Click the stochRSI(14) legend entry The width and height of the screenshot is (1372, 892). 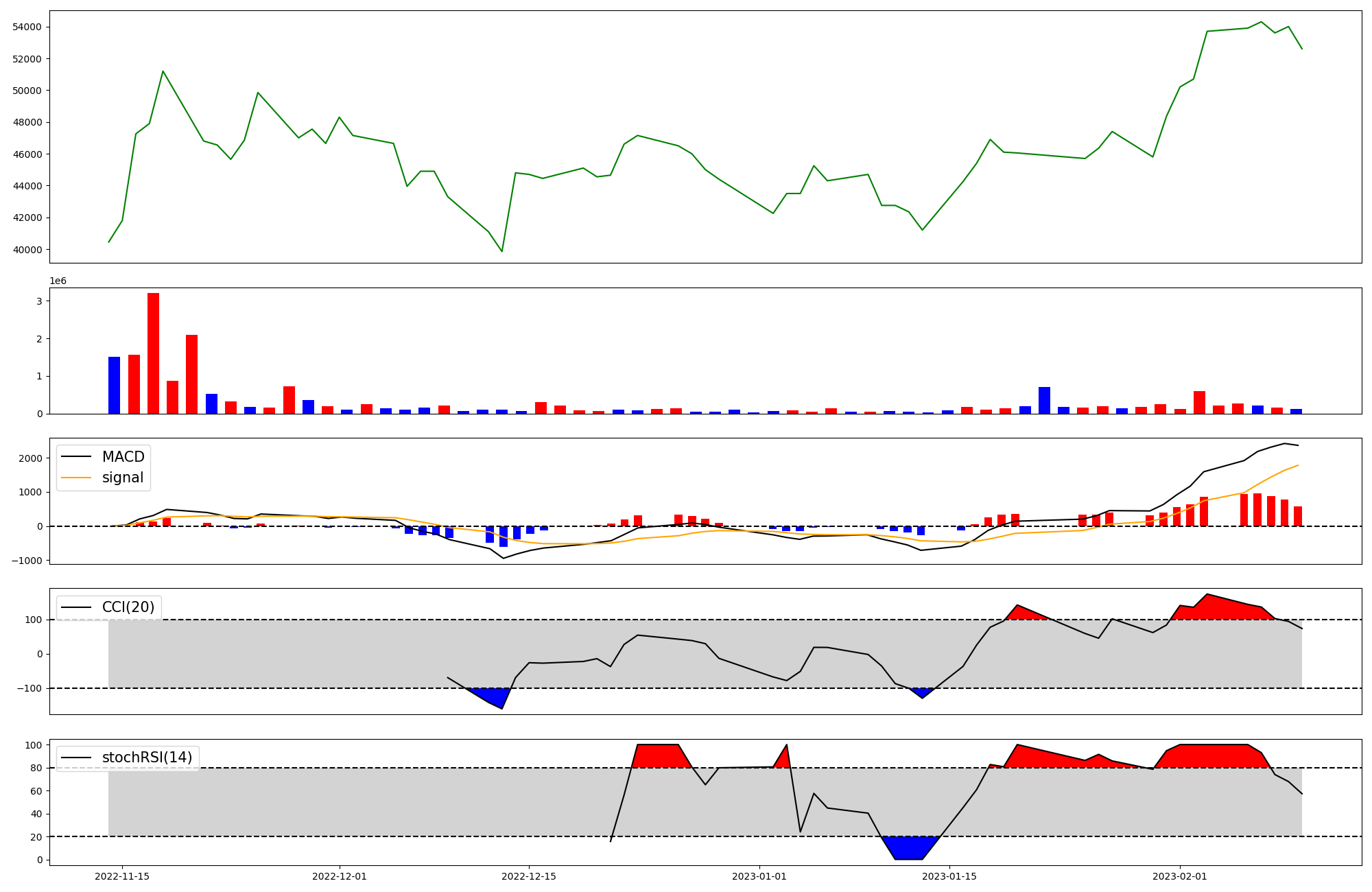[147, 758]
